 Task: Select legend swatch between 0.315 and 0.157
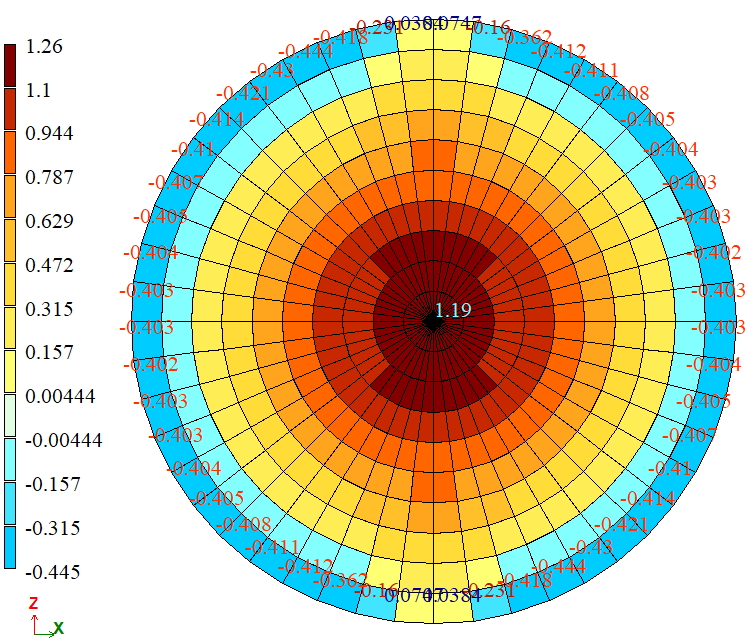[10, 329]
